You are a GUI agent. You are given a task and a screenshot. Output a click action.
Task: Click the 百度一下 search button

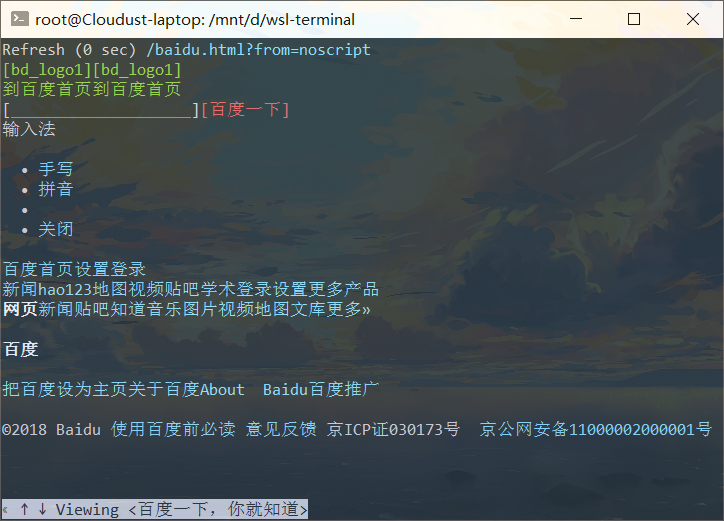(x=246, y=110)
